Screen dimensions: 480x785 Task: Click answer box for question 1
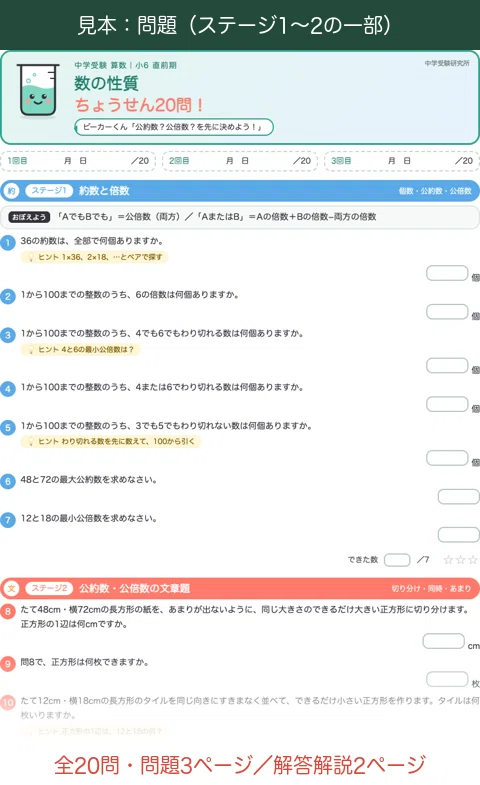pos(447,273)
